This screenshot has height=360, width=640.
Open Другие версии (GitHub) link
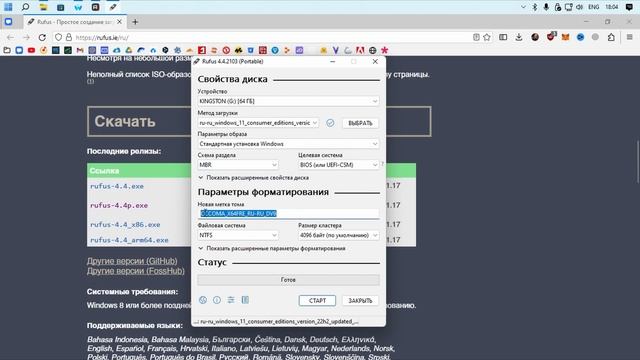(132, 261)
